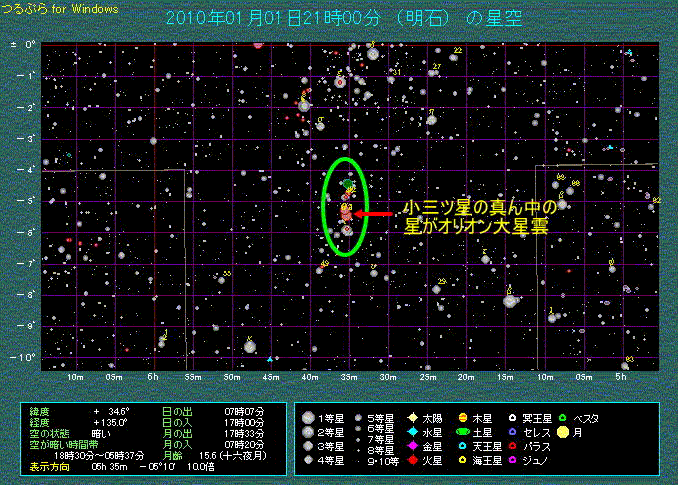Image resolution: width=678 pixels, height=485 pixels.
Task: Click the red arrow pointing at Orion Nebula
Action: 375,214
